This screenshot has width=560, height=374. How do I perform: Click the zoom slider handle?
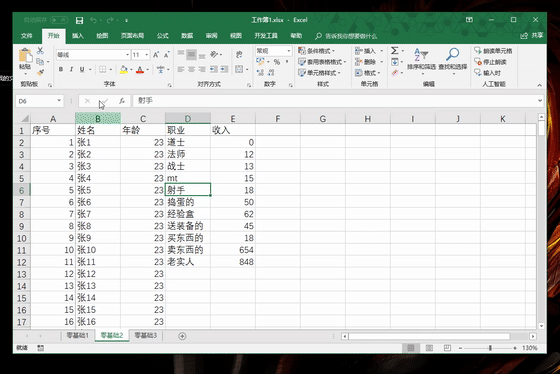[x=490, y=348]
